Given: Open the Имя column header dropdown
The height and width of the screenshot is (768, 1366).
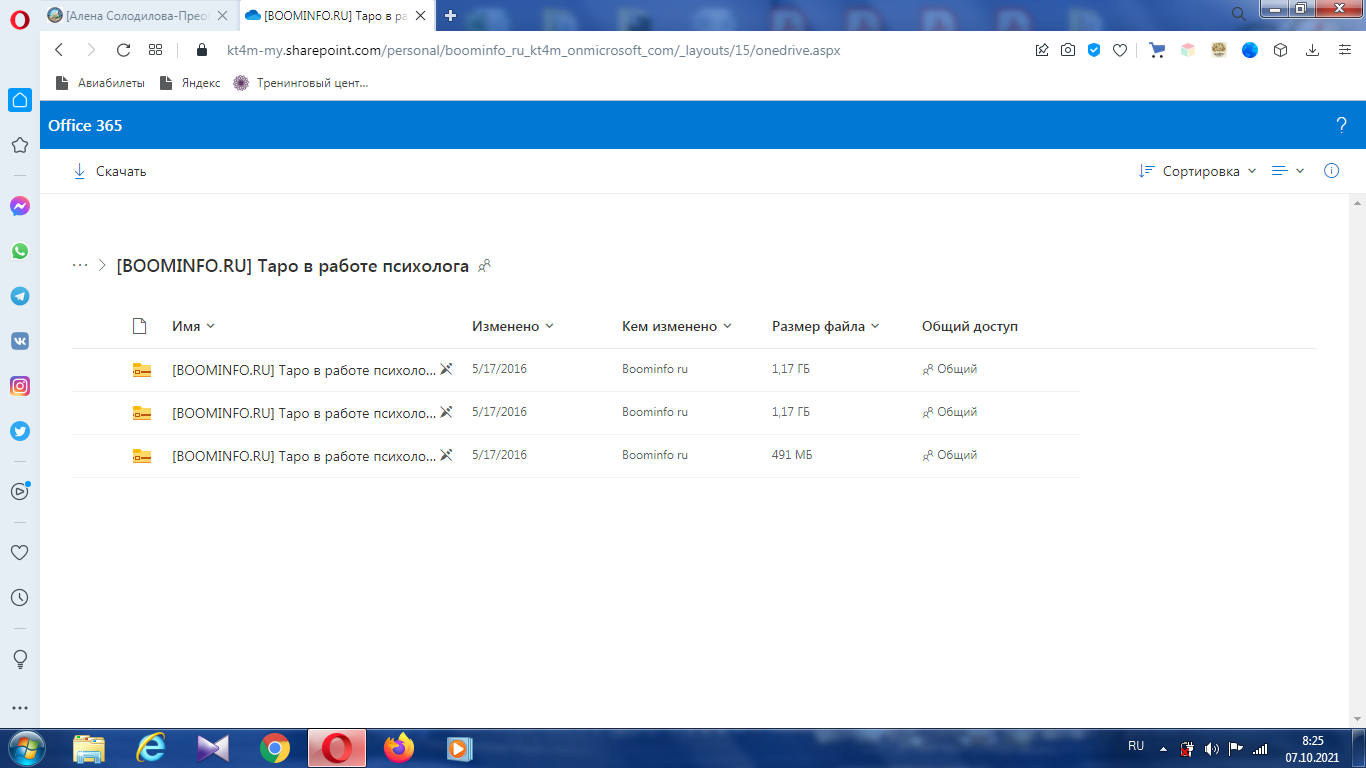Looking at the screenshot, I should click(193, 326).
